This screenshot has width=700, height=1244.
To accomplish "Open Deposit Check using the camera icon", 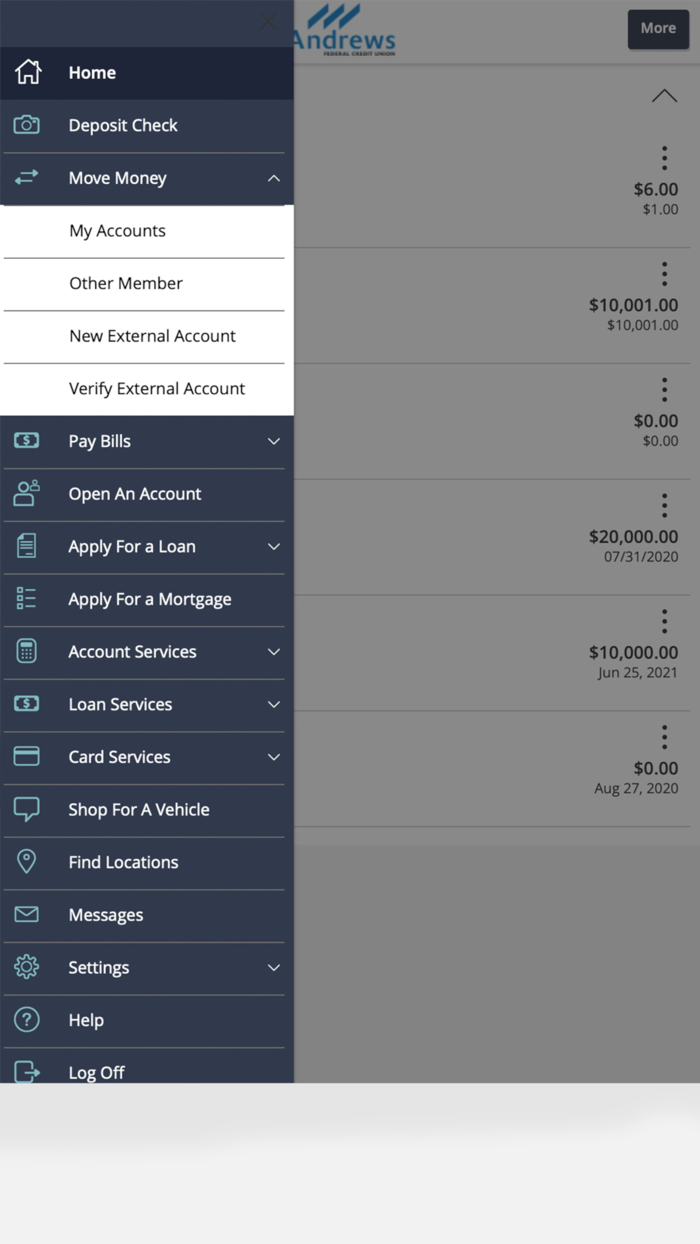I will tap(27, 125).
